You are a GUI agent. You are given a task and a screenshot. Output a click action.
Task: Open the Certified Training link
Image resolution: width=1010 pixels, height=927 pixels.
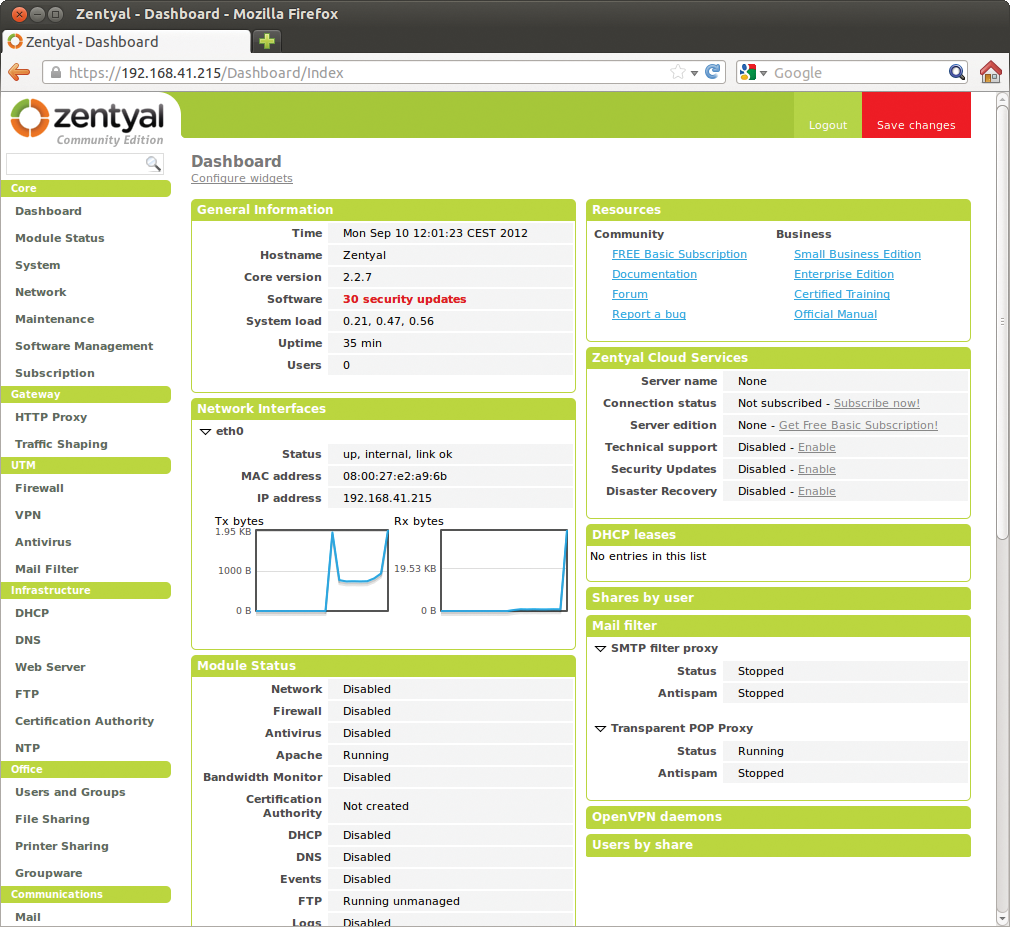(842, 294)
